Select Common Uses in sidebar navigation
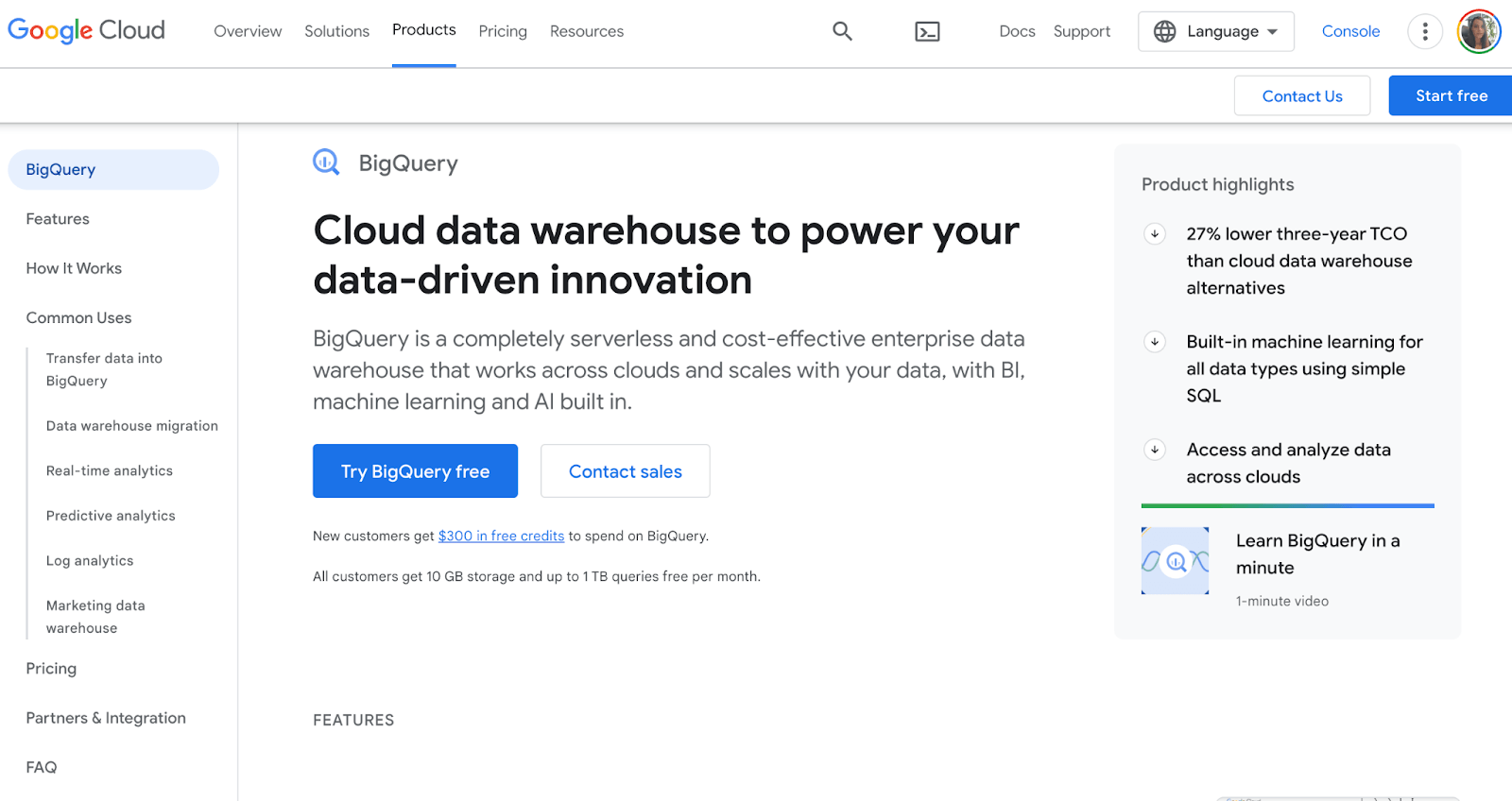 click(78, 317)
